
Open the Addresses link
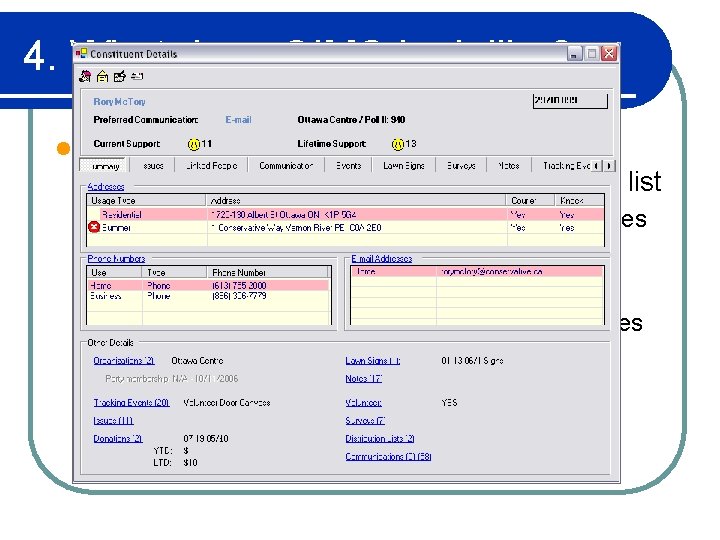coord(106,186)
